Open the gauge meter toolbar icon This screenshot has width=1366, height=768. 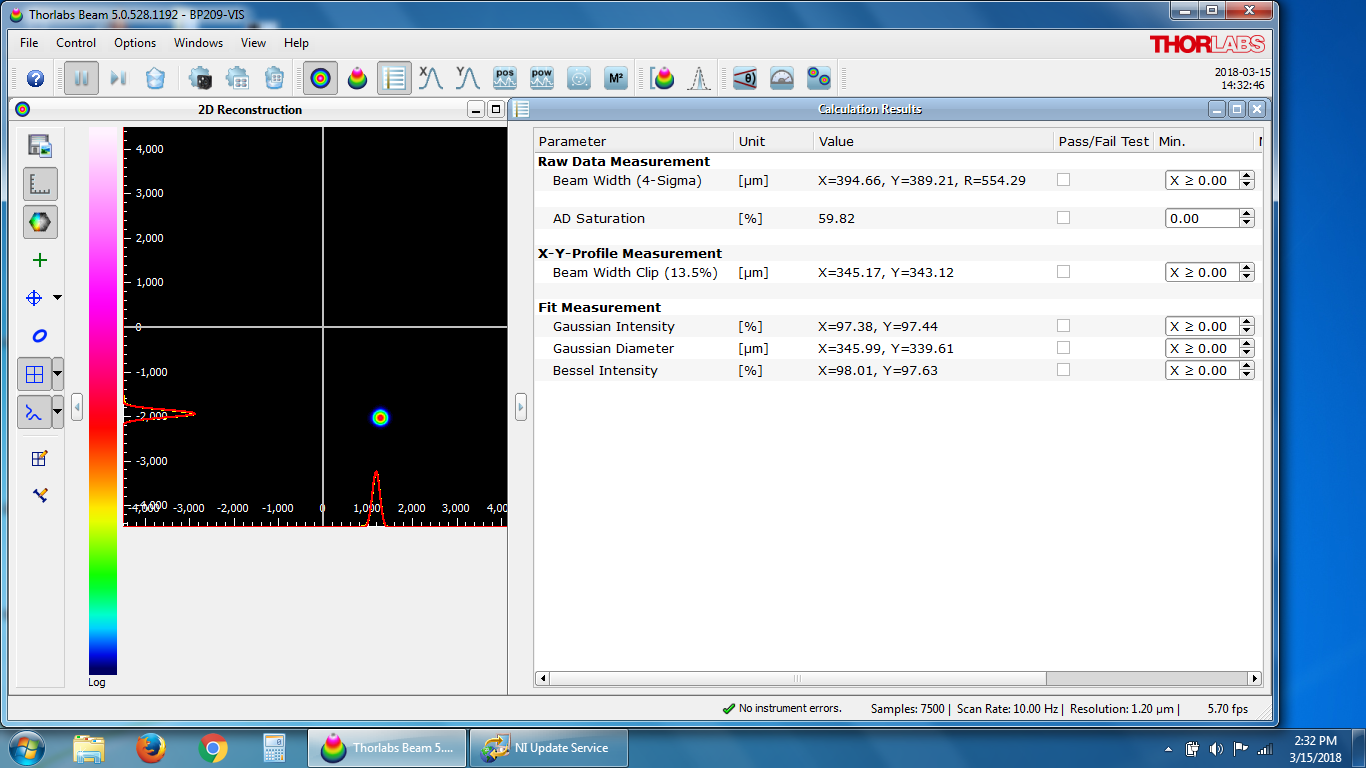click(782, 78)
